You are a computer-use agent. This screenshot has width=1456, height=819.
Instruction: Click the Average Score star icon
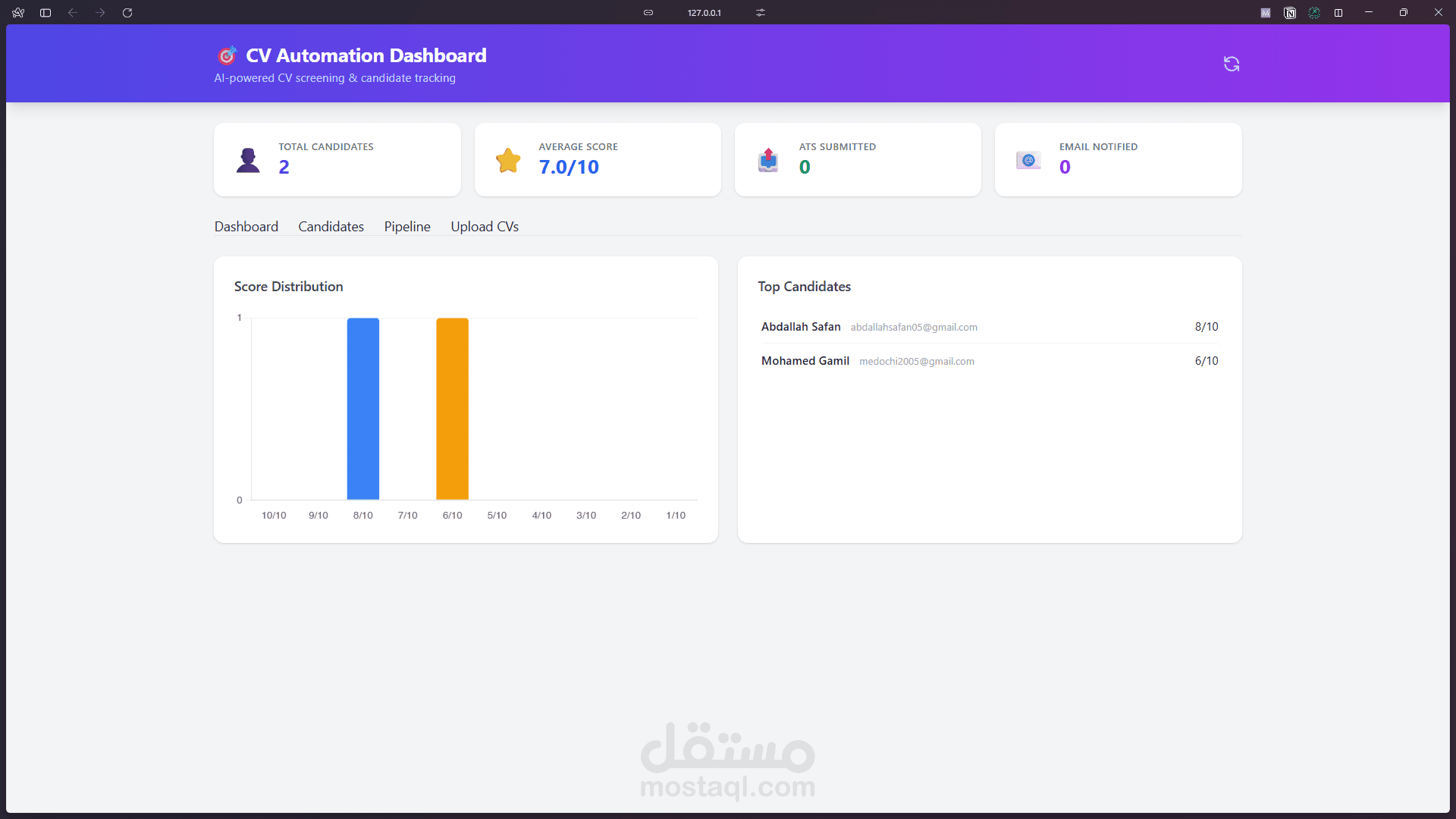(508, 160)
